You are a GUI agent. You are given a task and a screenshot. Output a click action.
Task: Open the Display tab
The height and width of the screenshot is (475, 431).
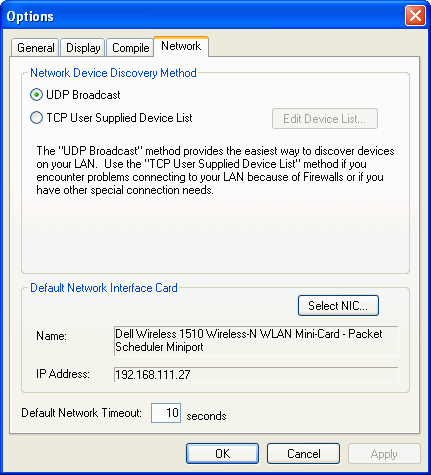coord(83,48)
